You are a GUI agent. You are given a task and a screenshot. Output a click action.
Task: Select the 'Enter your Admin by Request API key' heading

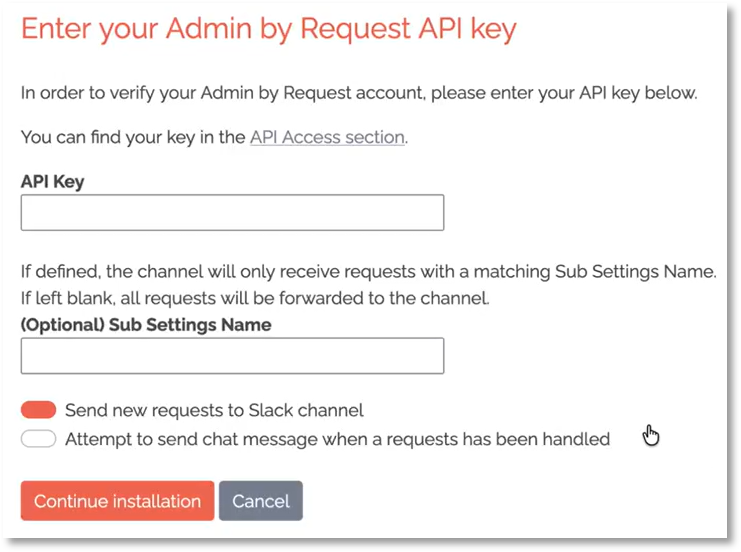tap(269, 28)
